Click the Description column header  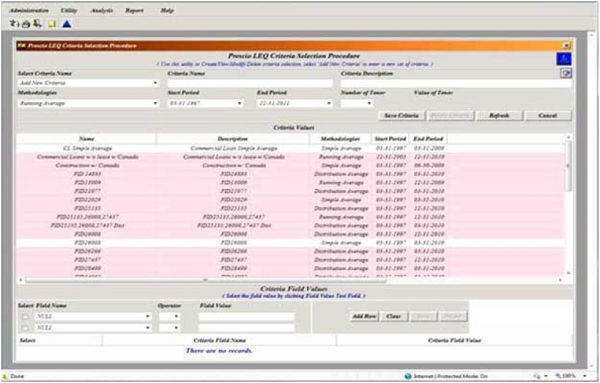(233, 139)
